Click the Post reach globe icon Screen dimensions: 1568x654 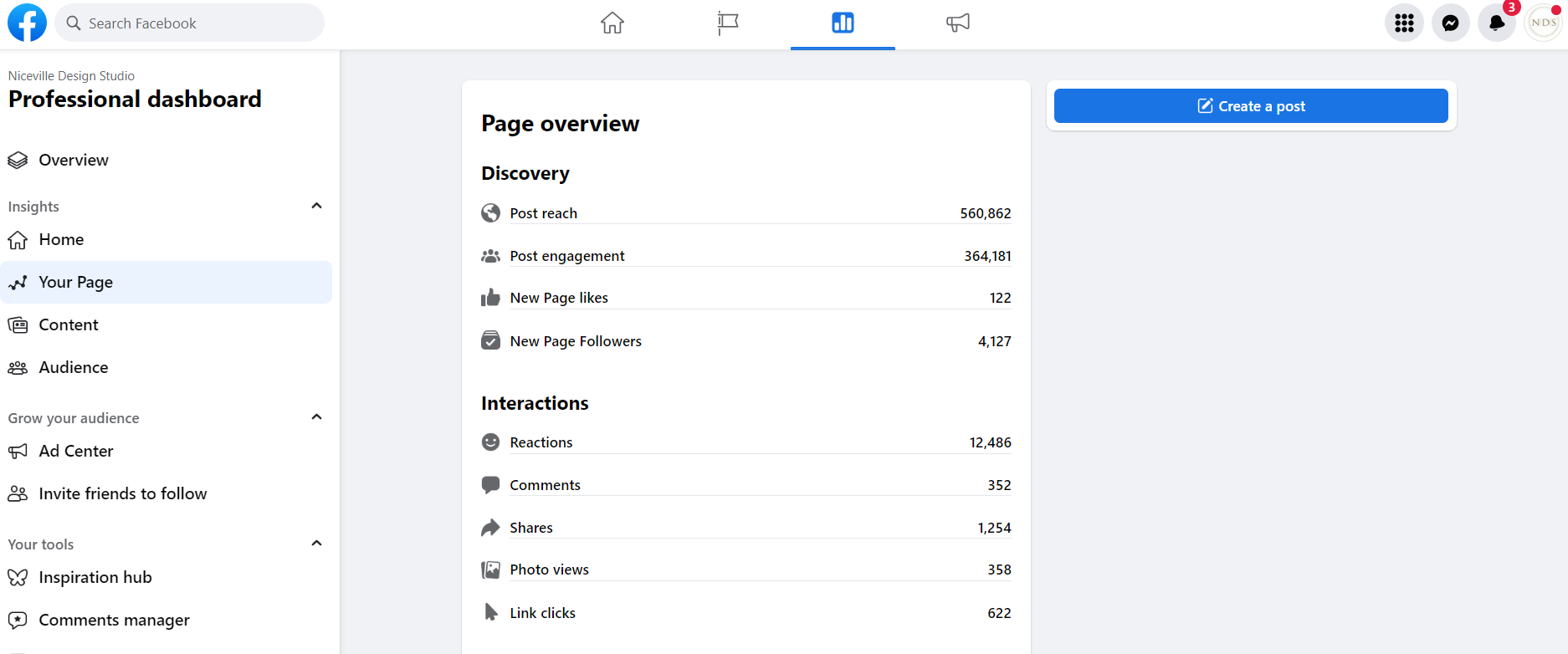pyautogui.click(x=491, y=213)
